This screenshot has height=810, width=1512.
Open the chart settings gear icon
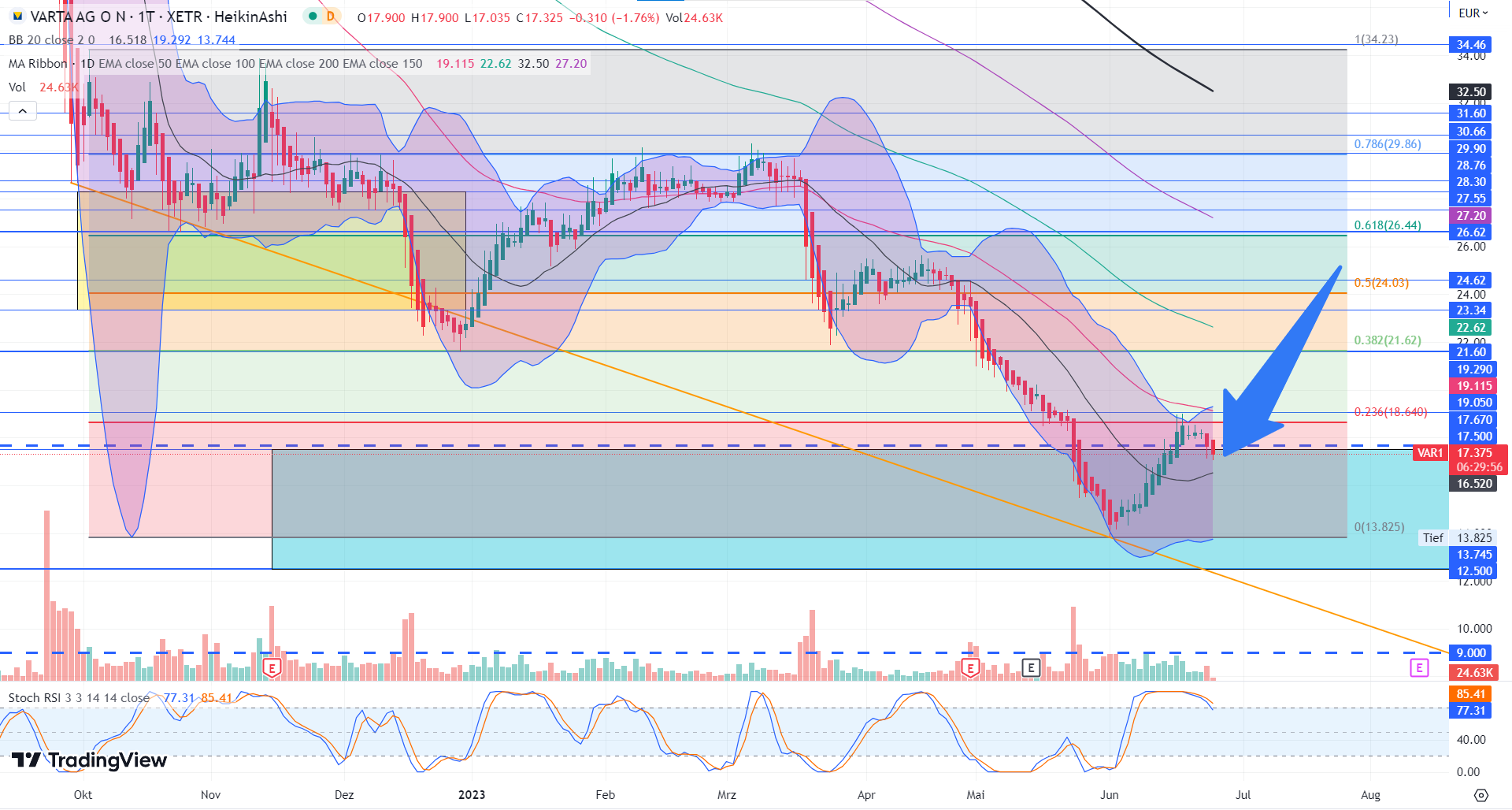1481,794
